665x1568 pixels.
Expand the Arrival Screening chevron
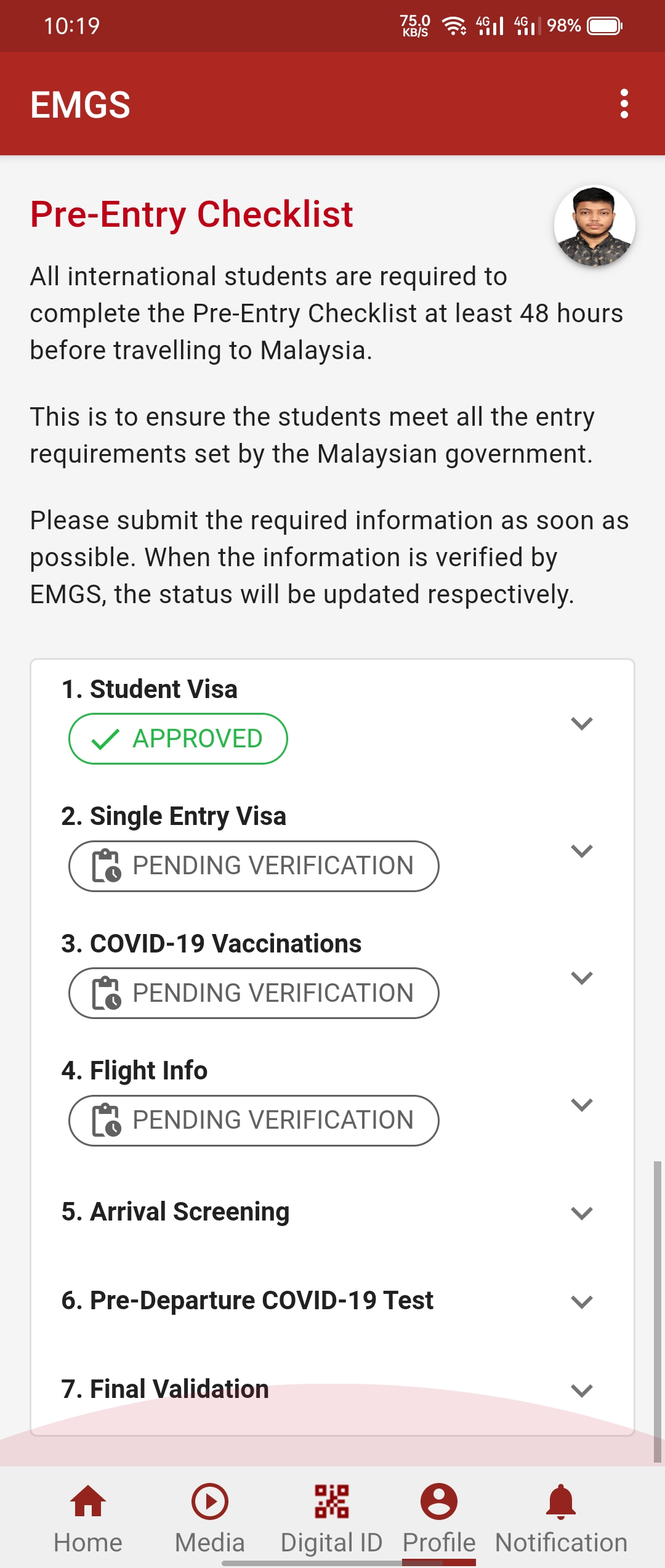point(582,1213)
